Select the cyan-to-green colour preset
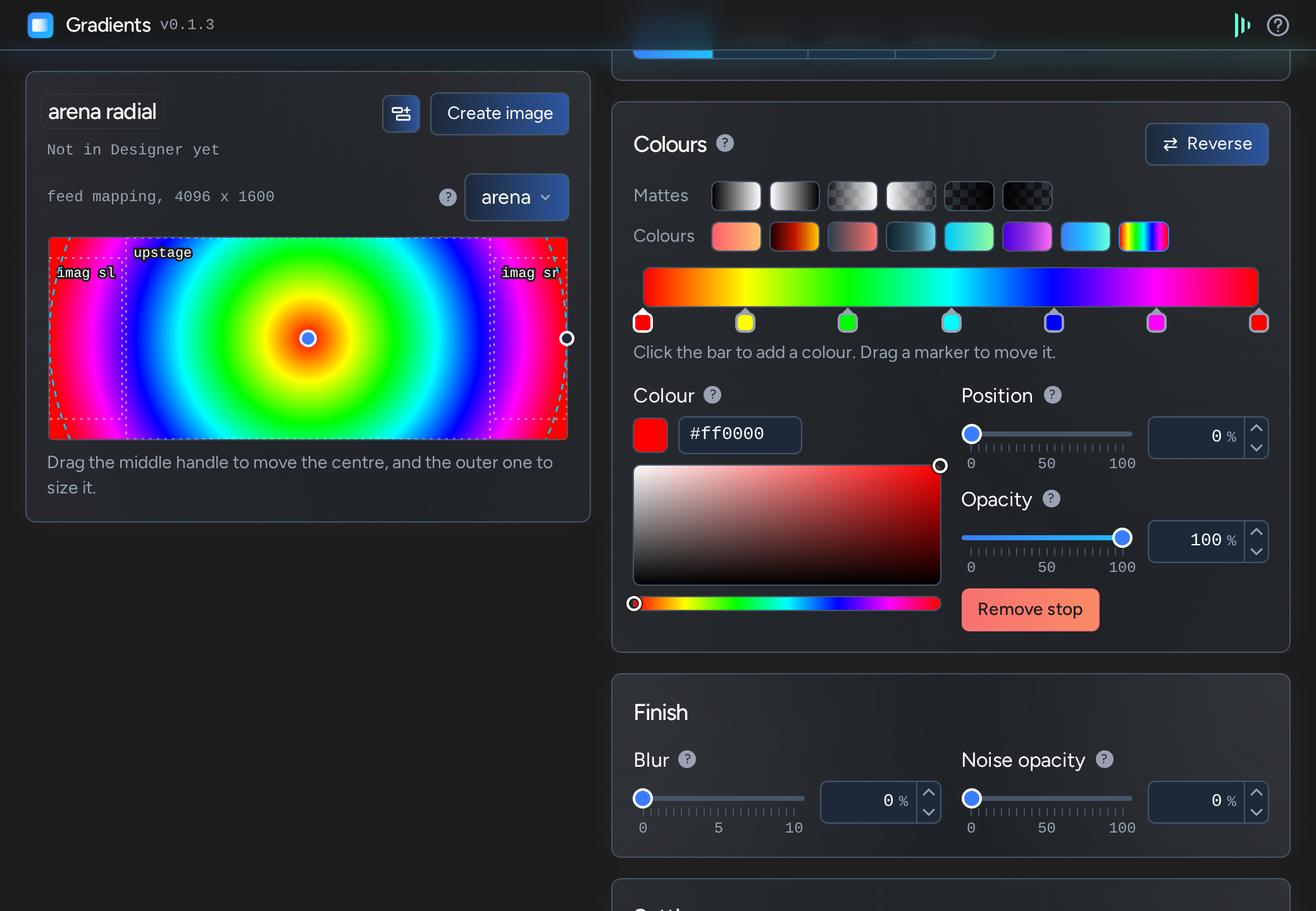1316x911 pixels. pos(969,237)
